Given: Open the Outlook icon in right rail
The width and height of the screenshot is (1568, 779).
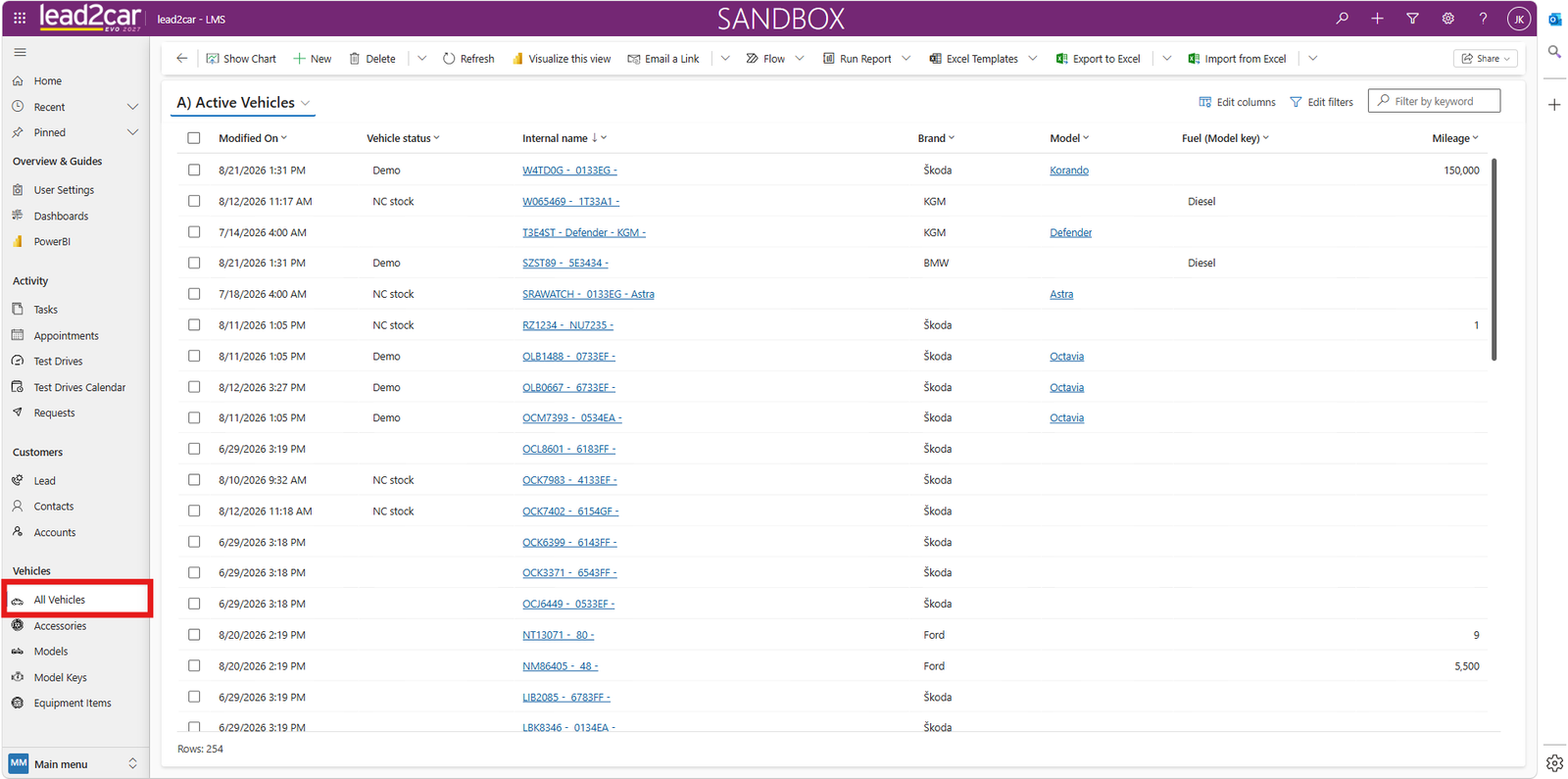Looking at the screenshot, I should 1554,20.
